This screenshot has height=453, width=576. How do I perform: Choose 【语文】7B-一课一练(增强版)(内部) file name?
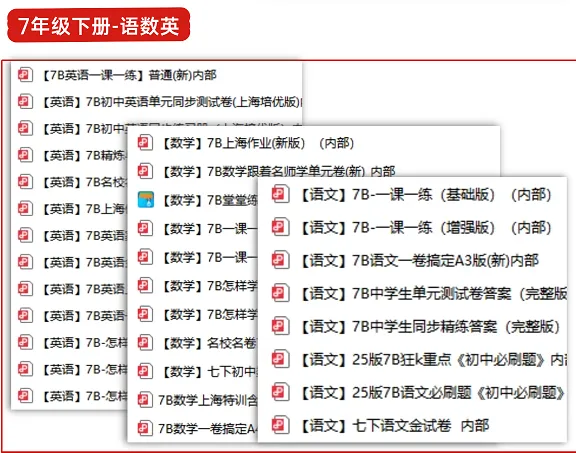pyautogui.click(x=426, y=227)
